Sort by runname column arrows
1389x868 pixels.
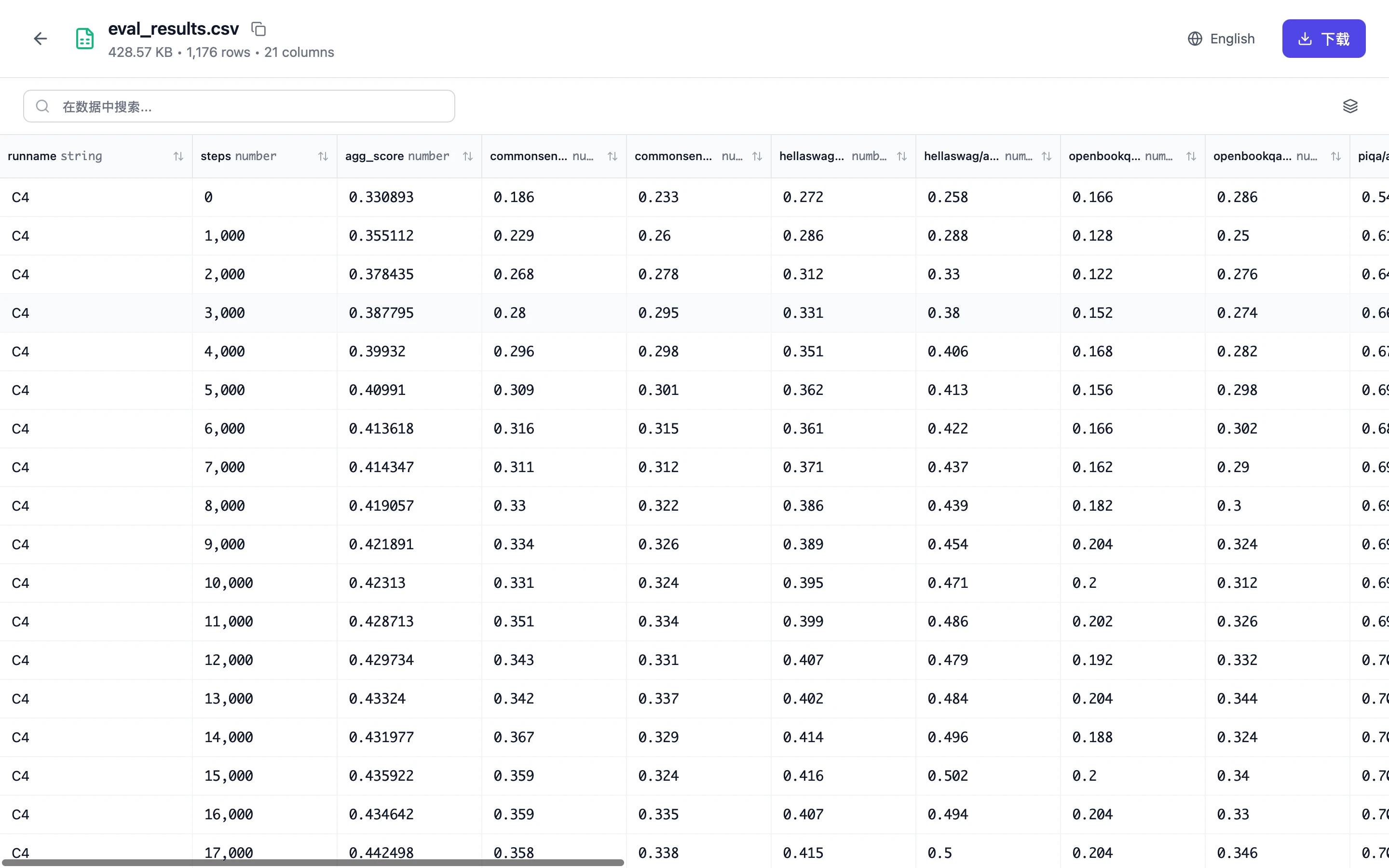tap(178, 156)
